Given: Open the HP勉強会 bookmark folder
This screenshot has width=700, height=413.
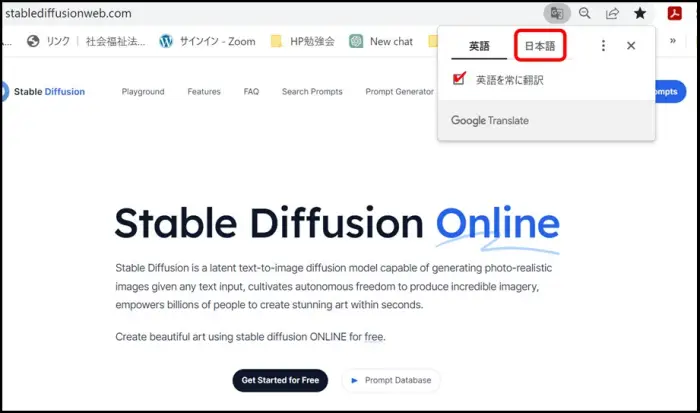Looking at the screenshot, I should 303,41.
